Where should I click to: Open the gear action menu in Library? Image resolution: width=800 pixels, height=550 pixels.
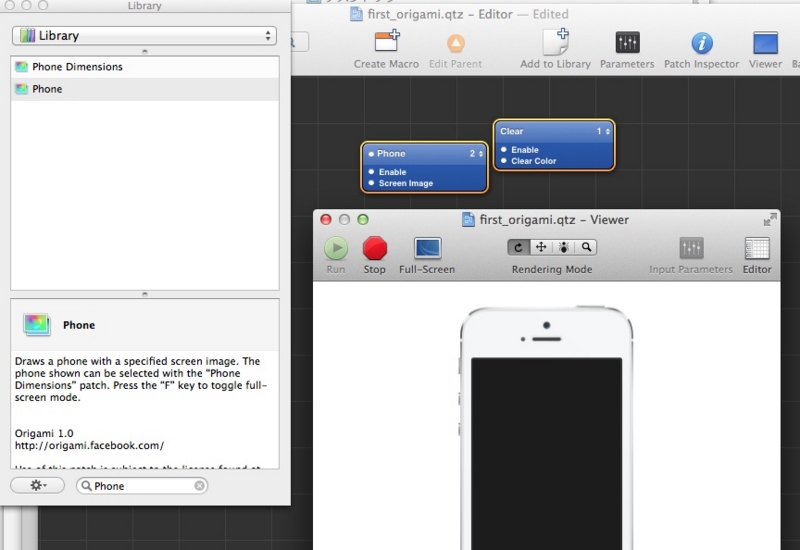pos(38,485)
